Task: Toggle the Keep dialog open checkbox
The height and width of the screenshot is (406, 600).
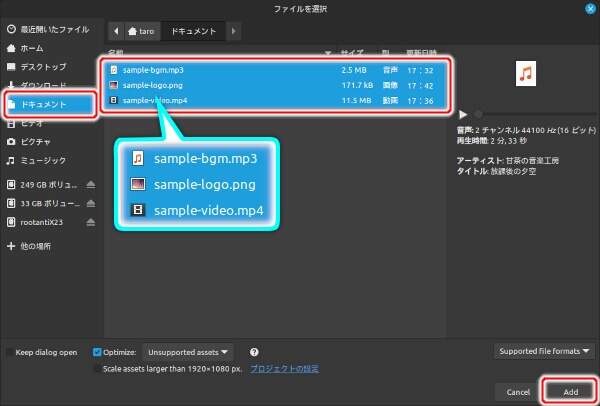Action: click(11, 352)
